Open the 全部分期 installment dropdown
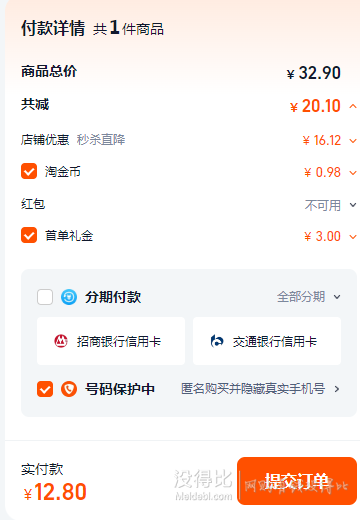This screenshot has width=360, height=520. (309, 297)
